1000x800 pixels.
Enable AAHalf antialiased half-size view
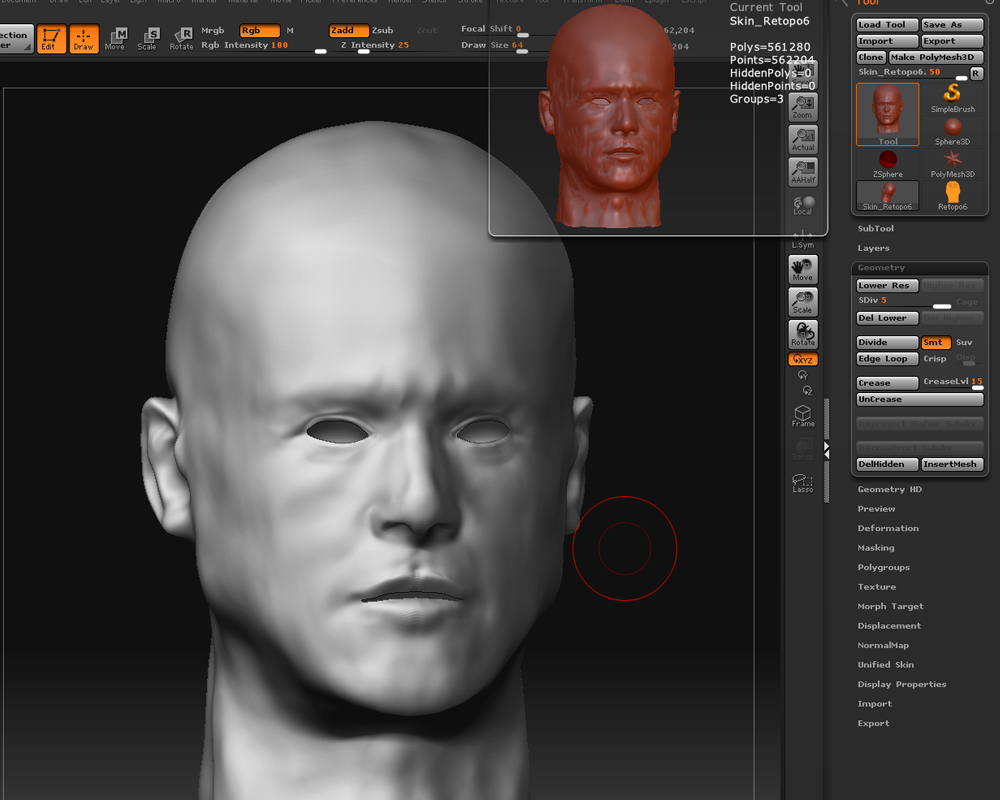[802, 171]
